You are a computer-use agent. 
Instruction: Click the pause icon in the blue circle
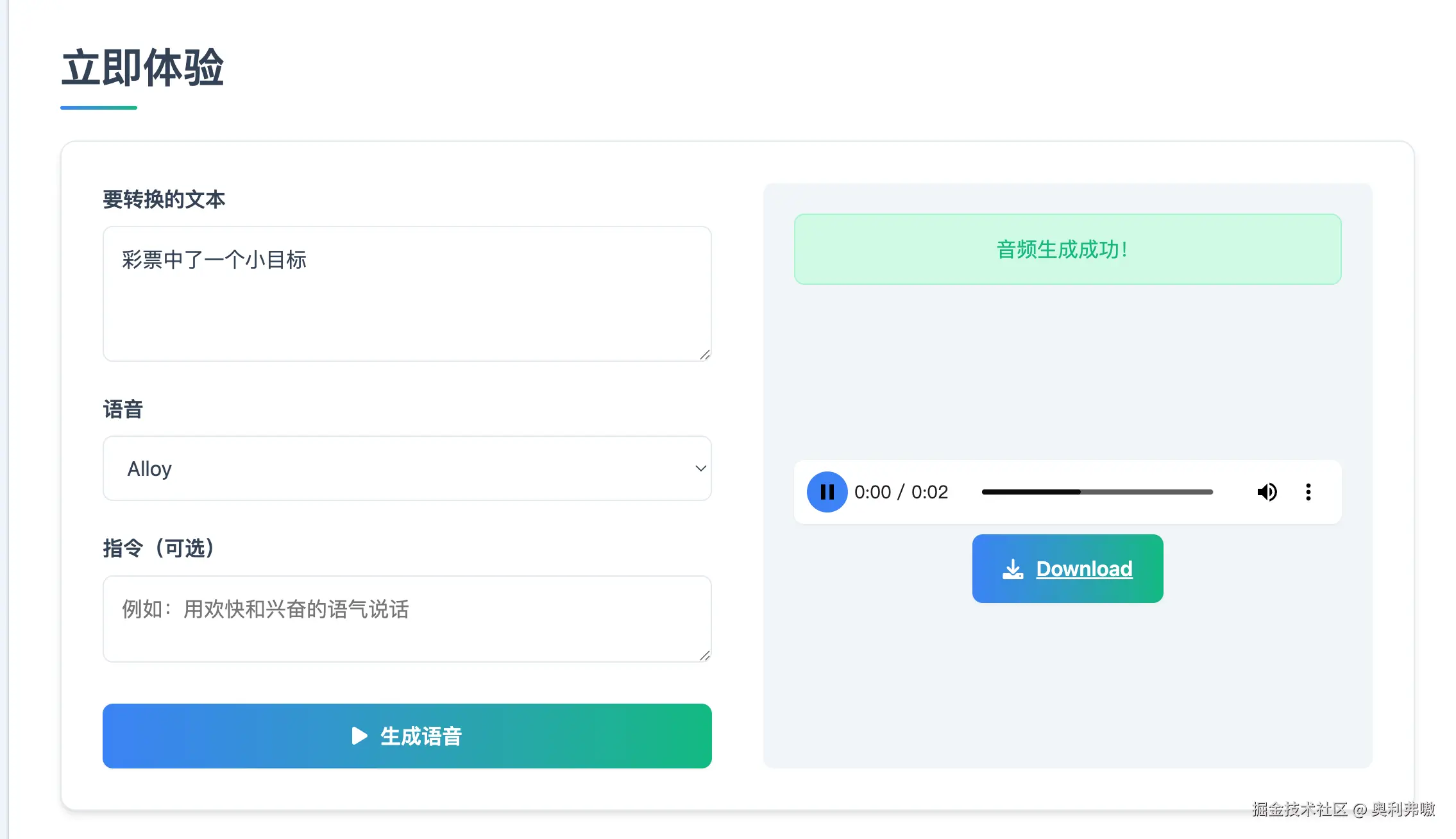click(x=827, y=492)
